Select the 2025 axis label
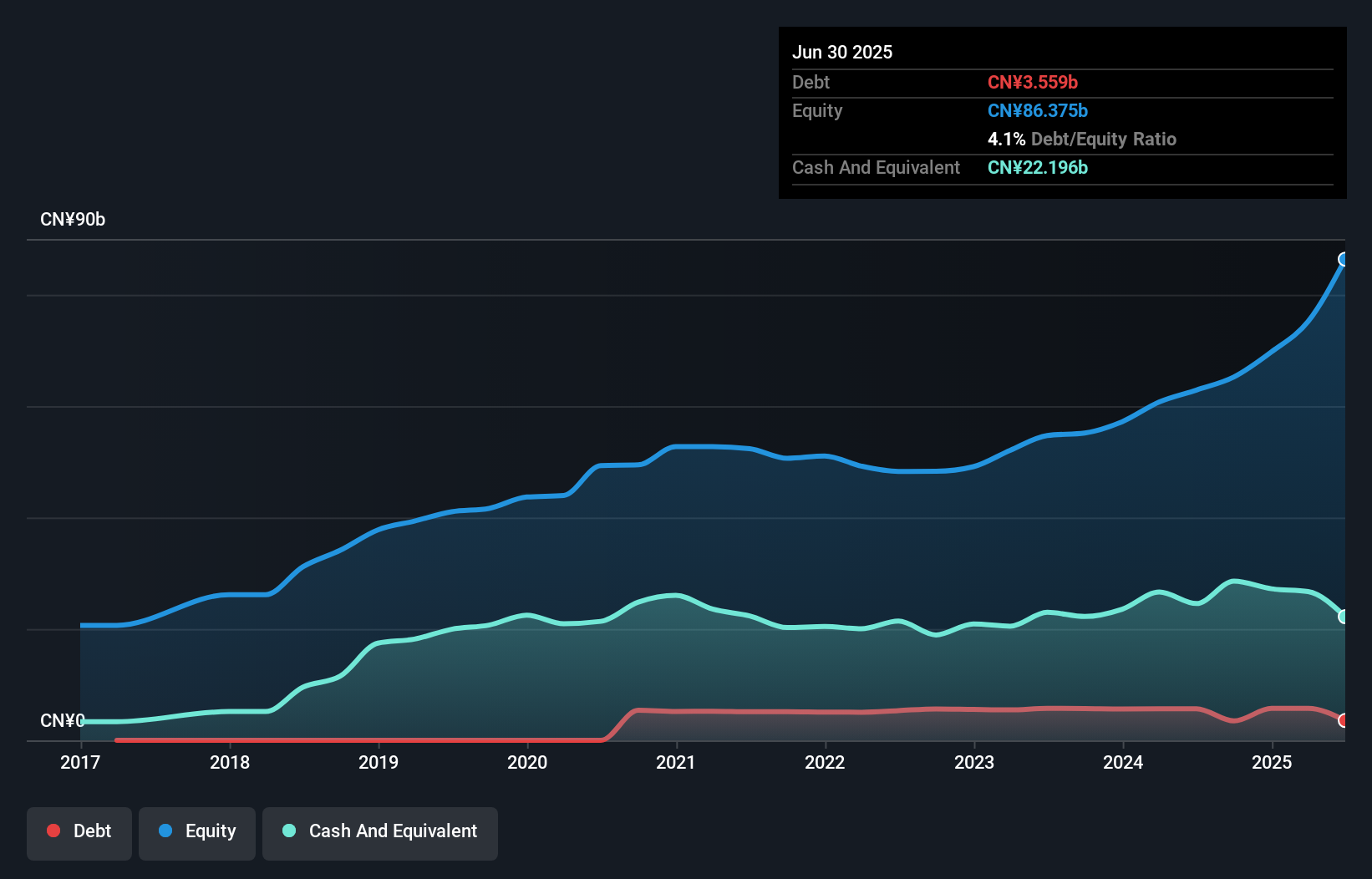This screenshot has width=1372, height=879. coord(1272,762)
